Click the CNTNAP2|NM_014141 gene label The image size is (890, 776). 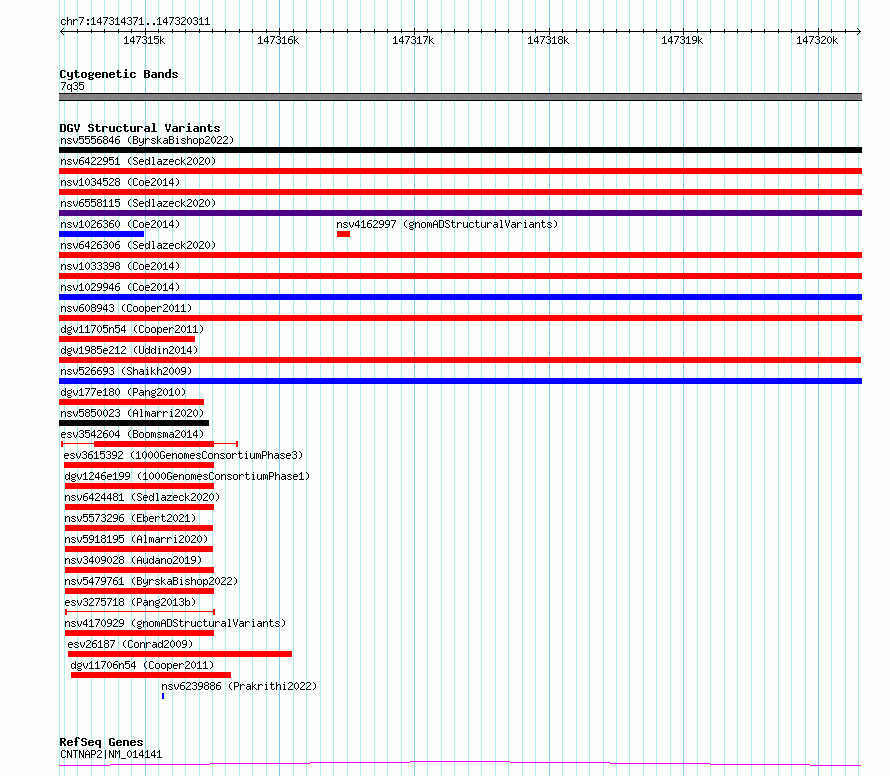point(111,754)
